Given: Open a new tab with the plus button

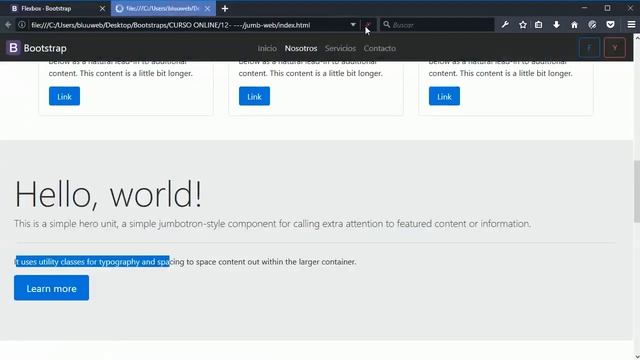Looking at the screenshot, I should click(225, 9).
